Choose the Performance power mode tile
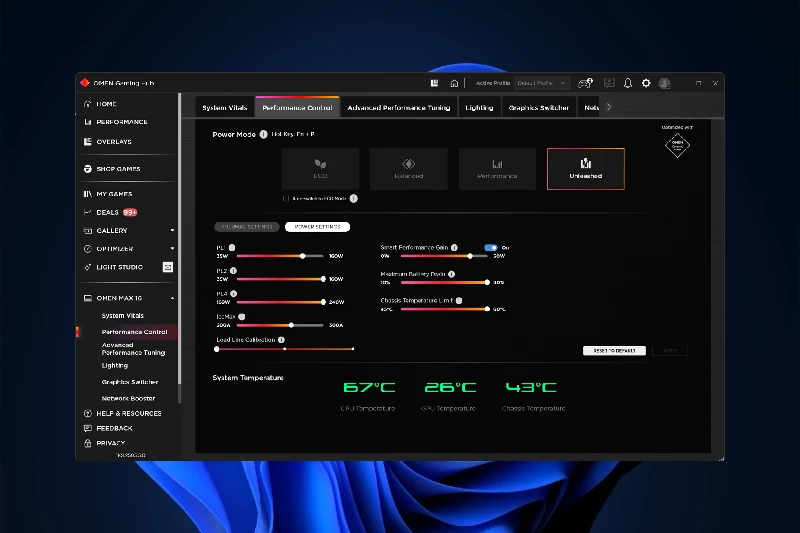Image resolution: width=800 pixels, height=533 pixels. (x=497, y=168)
